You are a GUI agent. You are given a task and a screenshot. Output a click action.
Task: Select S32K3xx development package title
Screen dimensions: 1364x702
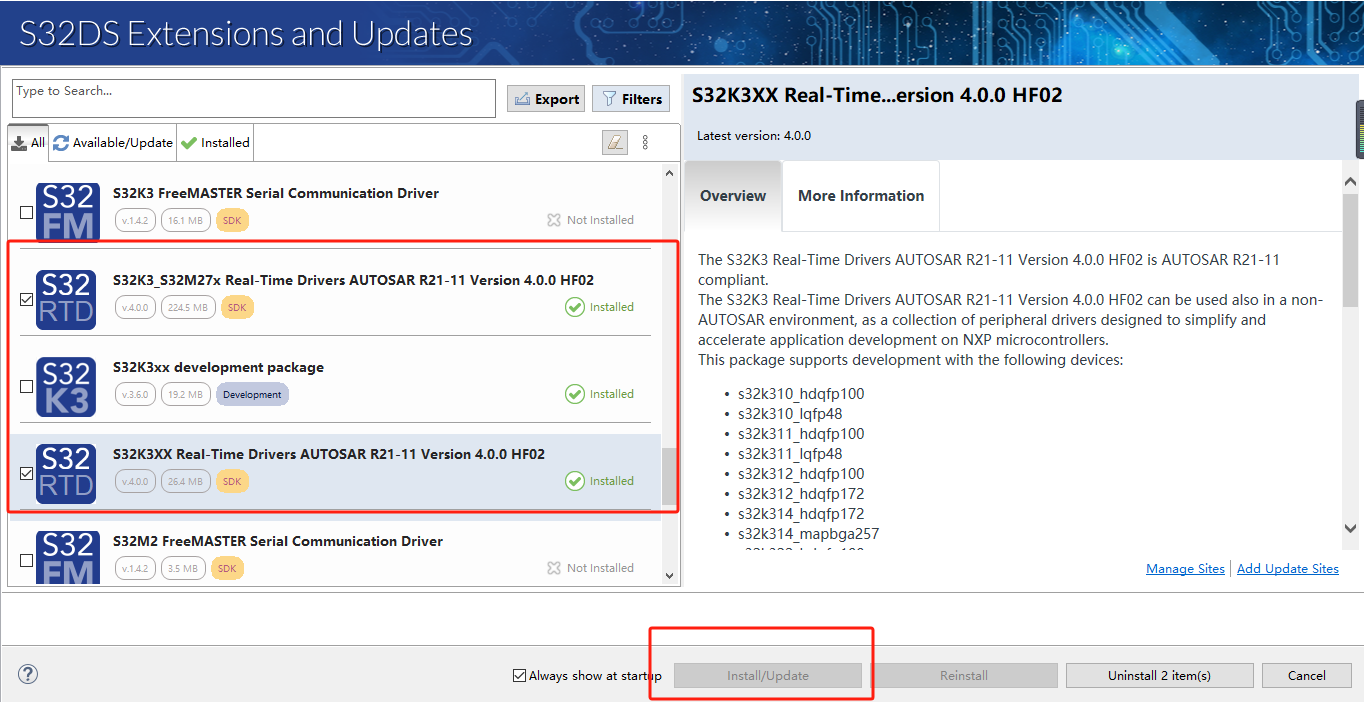coord(218,367)
